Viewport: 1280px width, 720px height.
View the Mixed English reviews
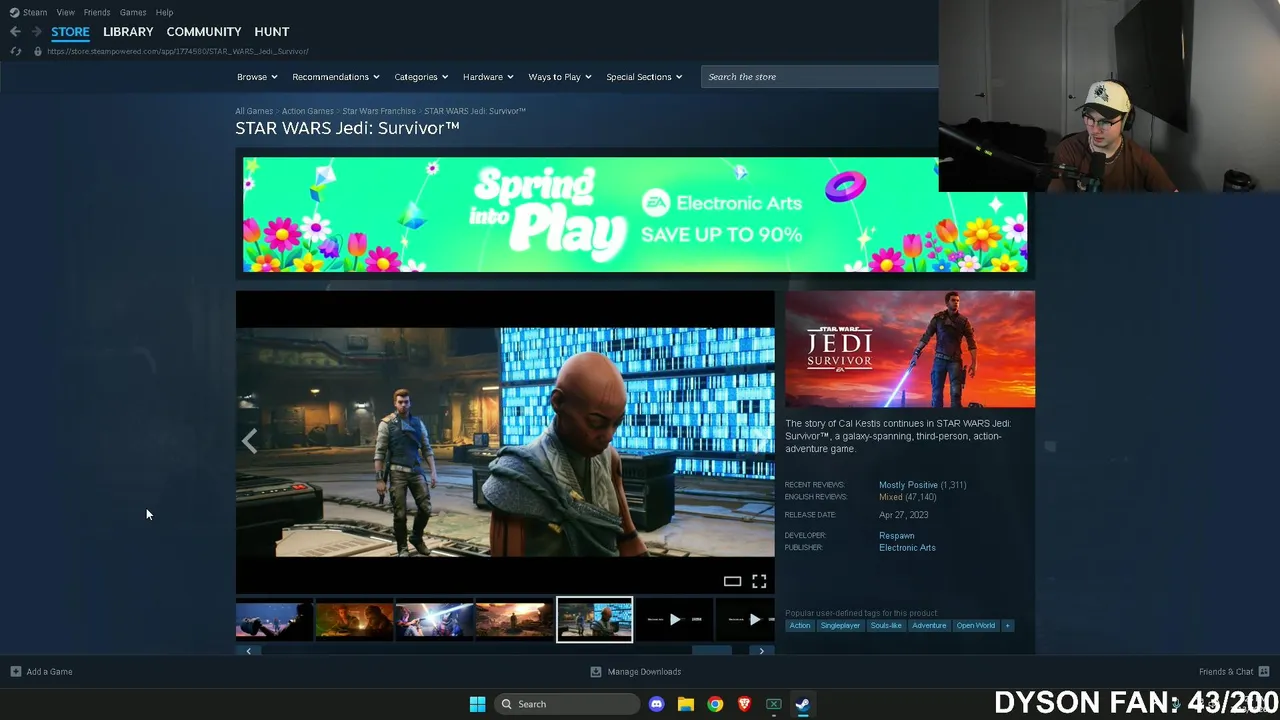click(x=890, y=497)
